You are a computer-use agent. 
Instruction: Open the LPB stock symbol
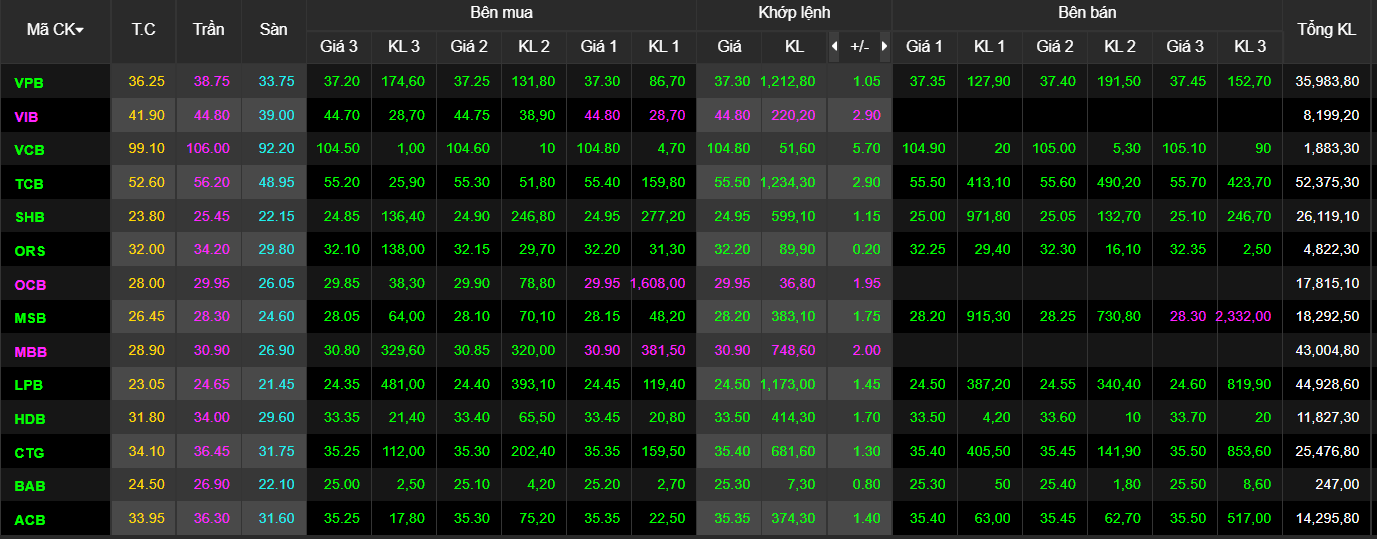29,385
